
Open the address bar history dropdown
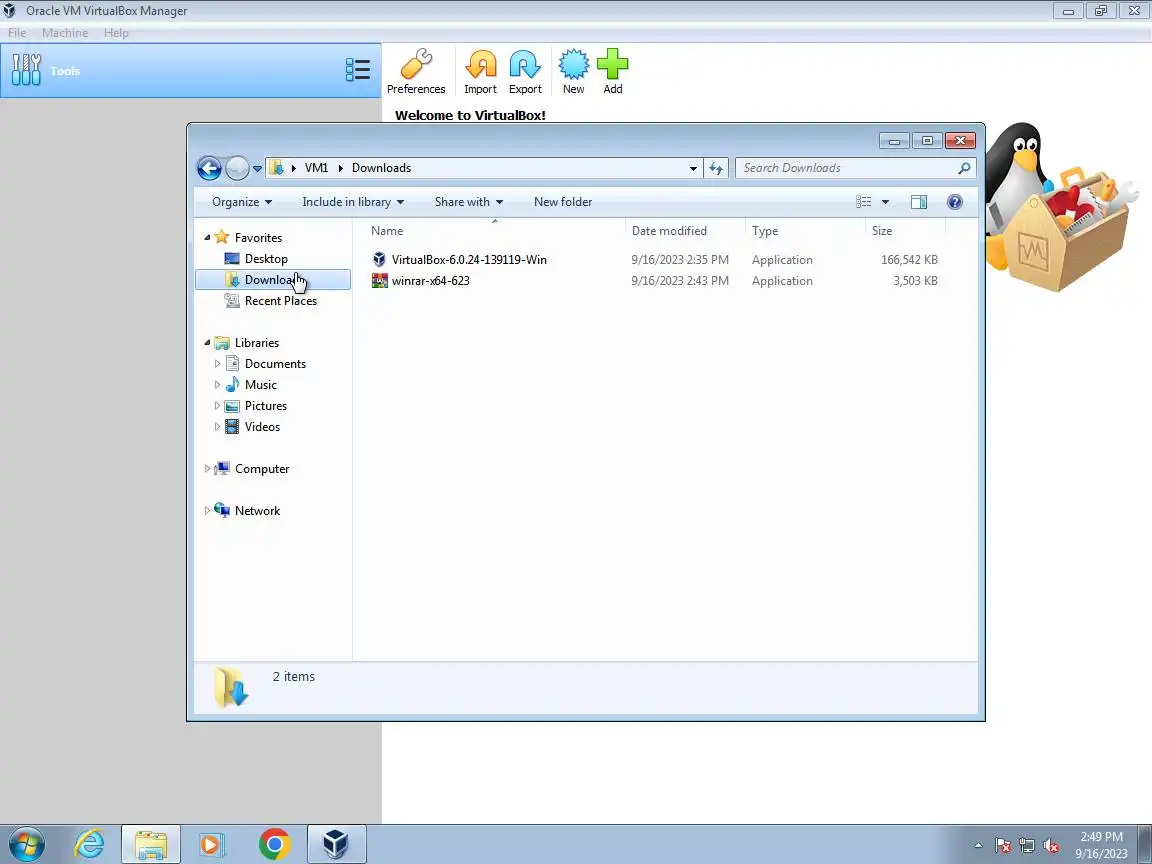pyautogui.click(x=693, y=168)
